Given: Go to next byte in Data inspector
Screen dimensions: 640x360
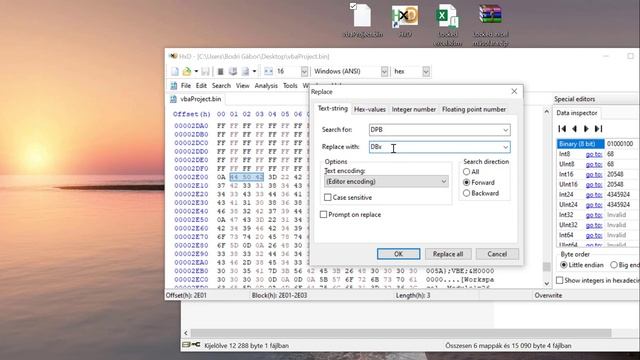Looking at the screenshot, I should [587, 129].
